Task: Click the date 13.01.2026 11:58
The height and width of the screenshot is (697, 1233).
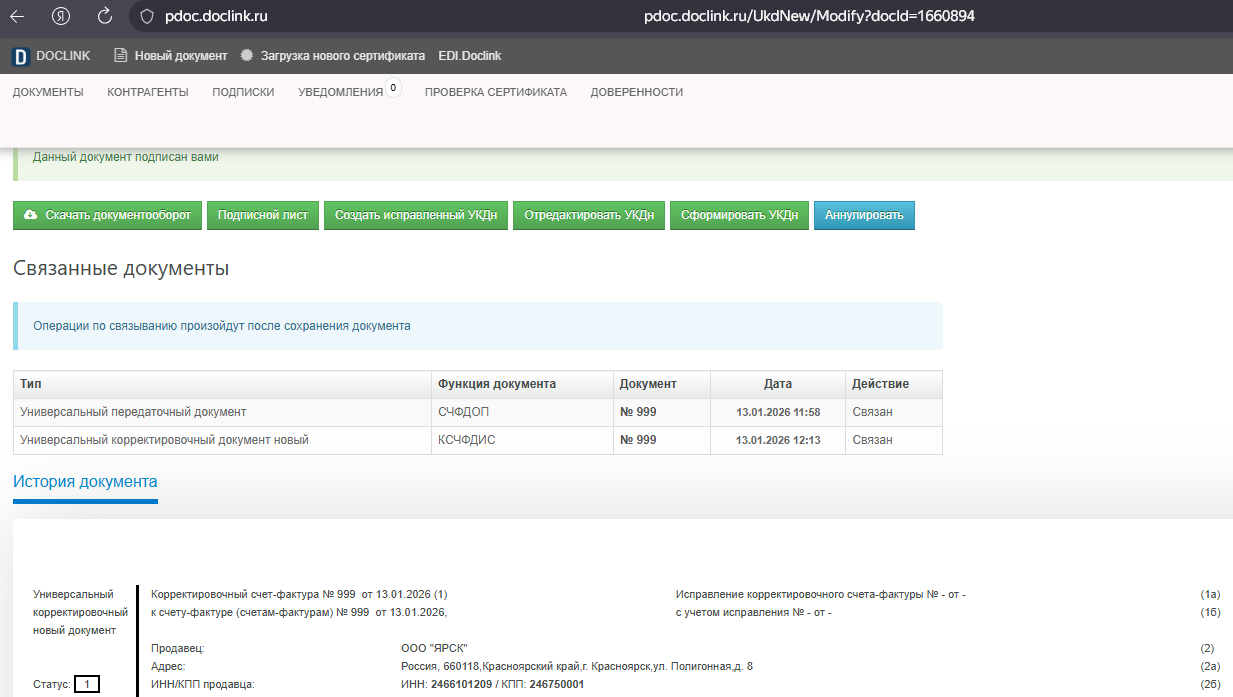Action: (x=778, y=412)
